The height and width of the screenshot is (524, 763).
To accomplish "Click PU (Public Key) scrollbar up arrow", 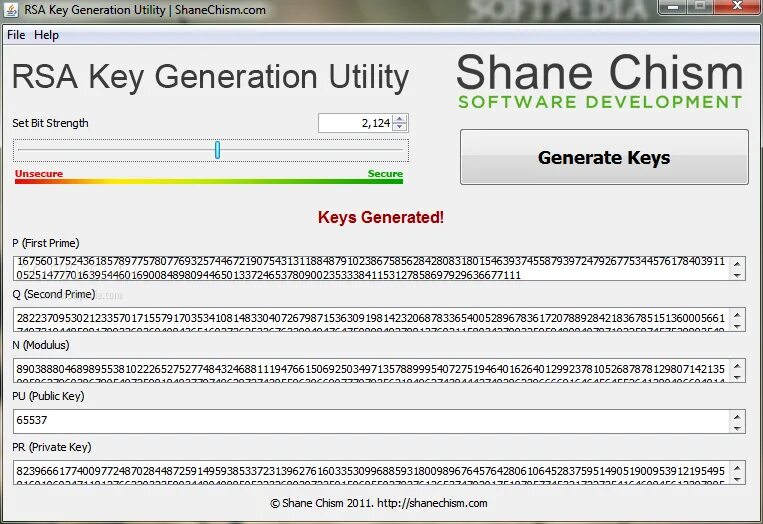I will click(x=737, y=416).
